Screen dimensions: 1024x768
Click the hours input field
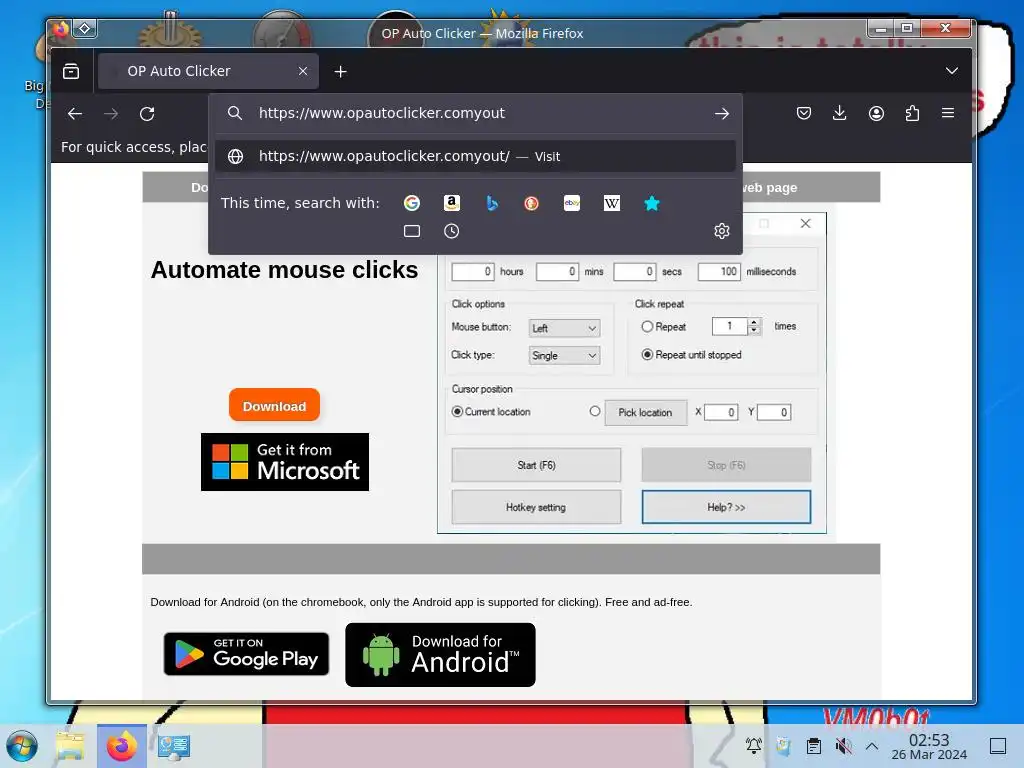pos(473,272)
